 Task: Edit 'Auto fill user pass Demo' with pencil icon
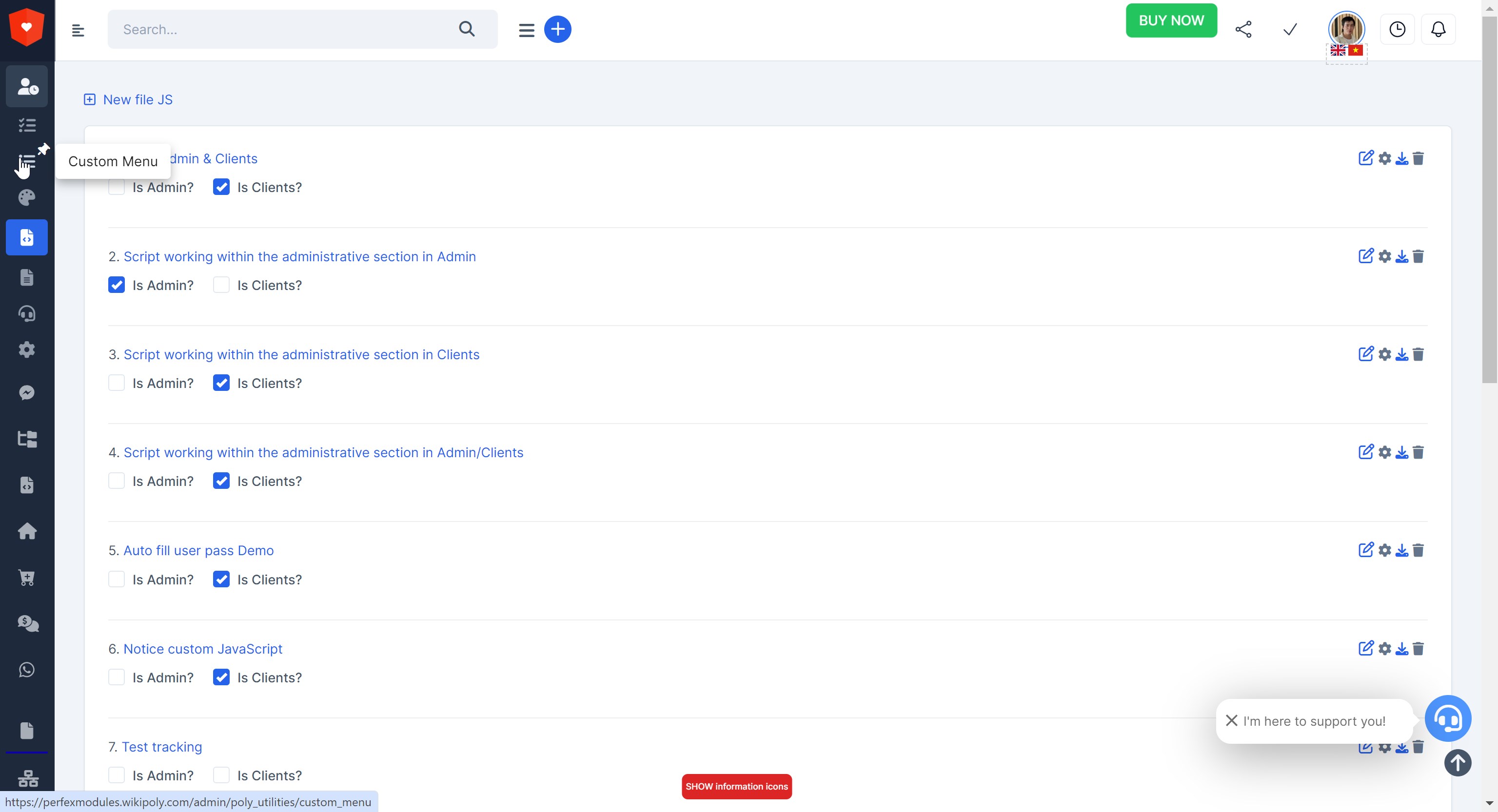click(x=1366, y=550)
